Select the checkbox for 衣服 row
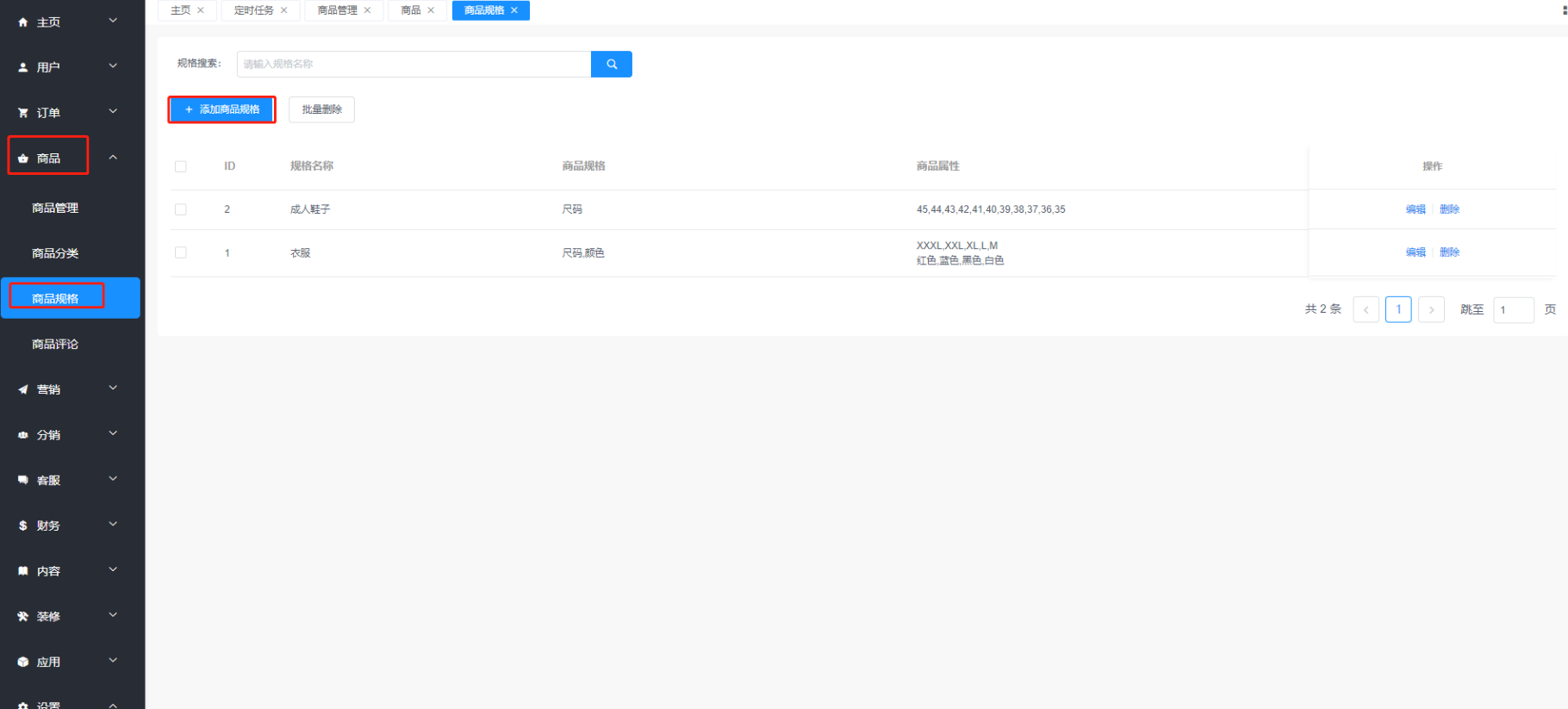1568x709 pixels. pos(181,252)
